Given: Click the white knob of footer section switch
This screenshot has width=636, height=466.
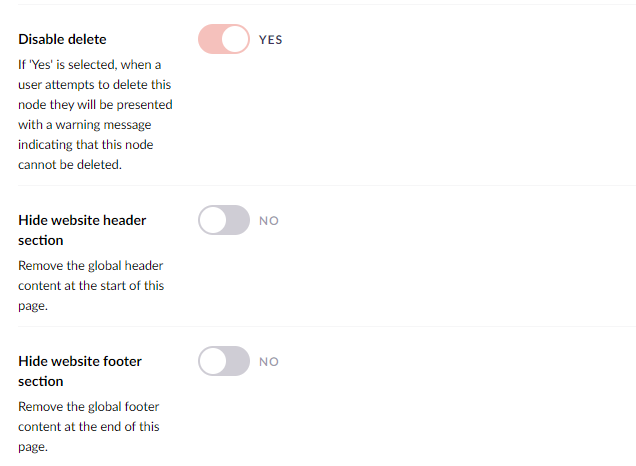Looking at the screenshot, I should [x=213, y=361].
